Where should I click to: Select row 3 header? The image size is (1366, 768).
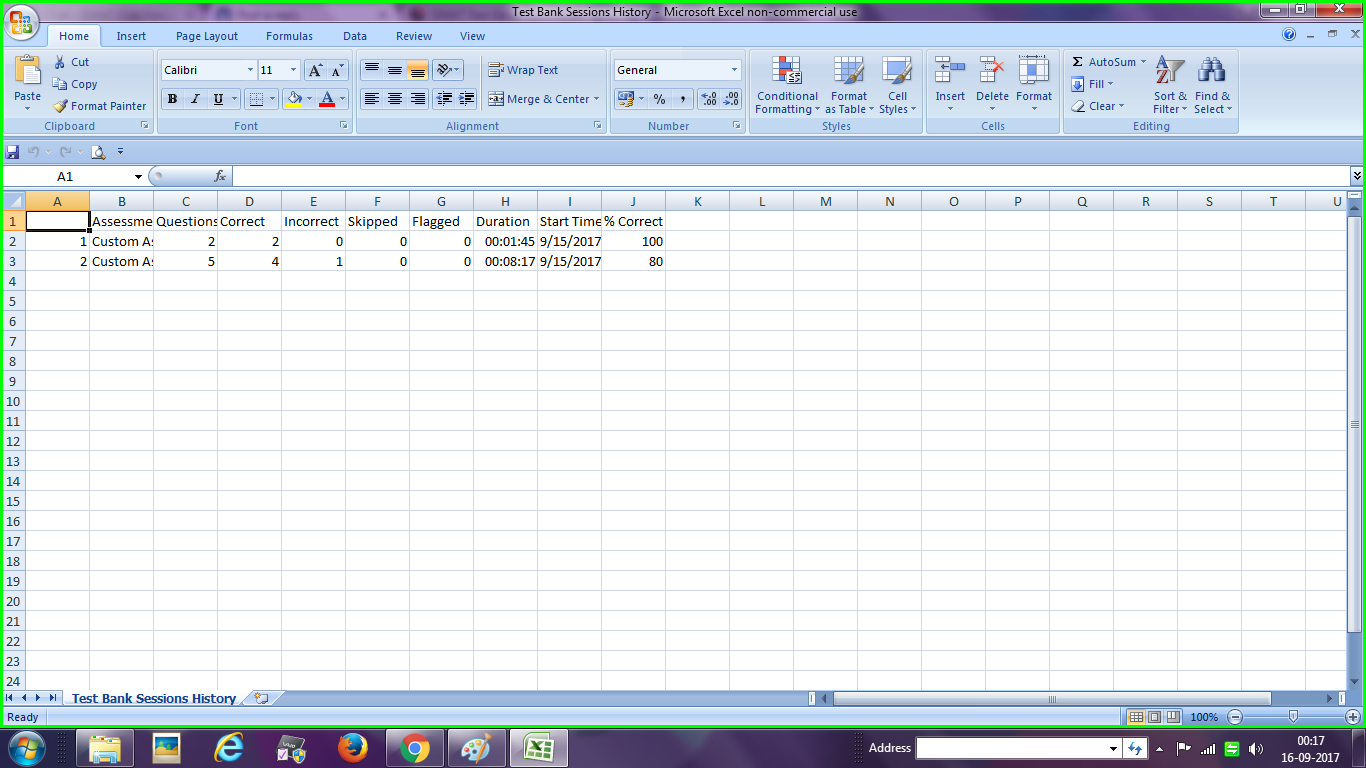[13, 261]
